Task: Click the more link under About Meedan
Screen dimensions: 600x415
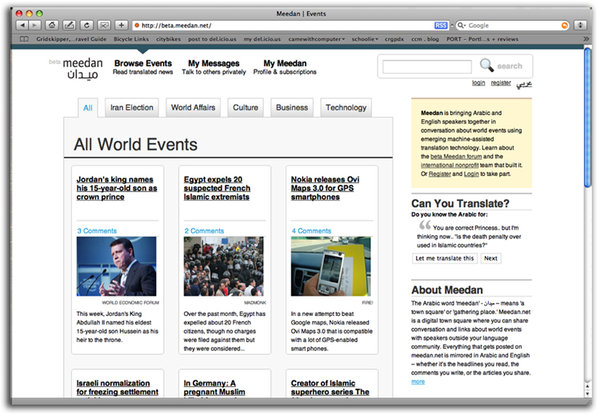Action: pos(418,382)
